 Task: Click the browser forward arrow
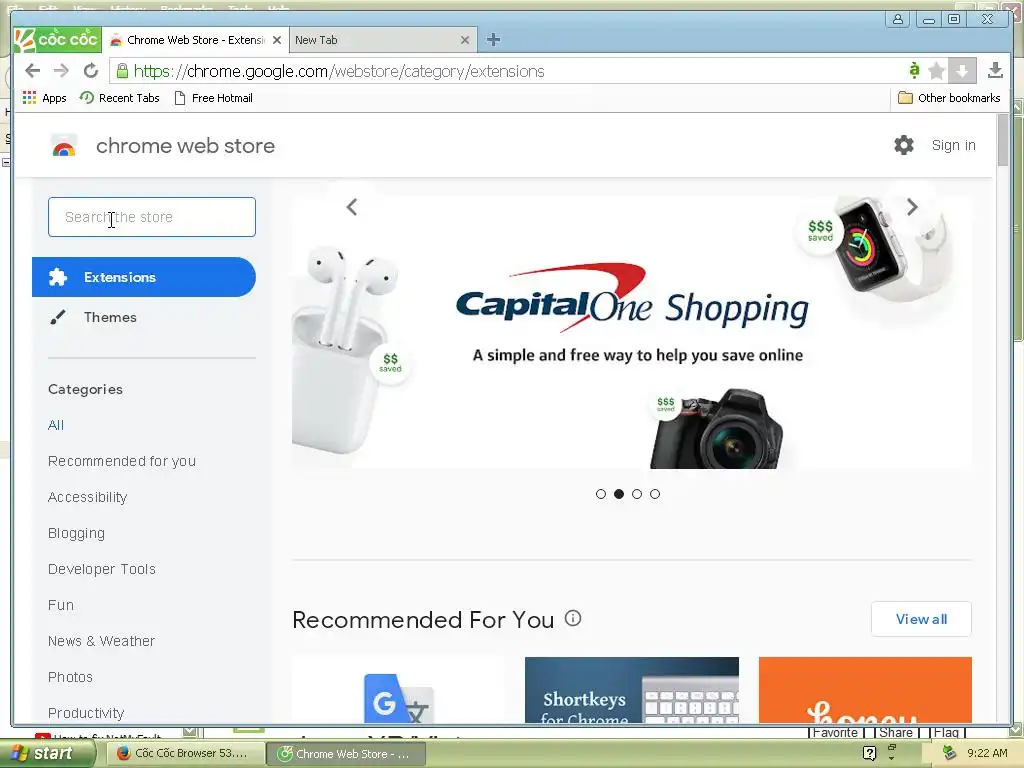click(61, 71)
